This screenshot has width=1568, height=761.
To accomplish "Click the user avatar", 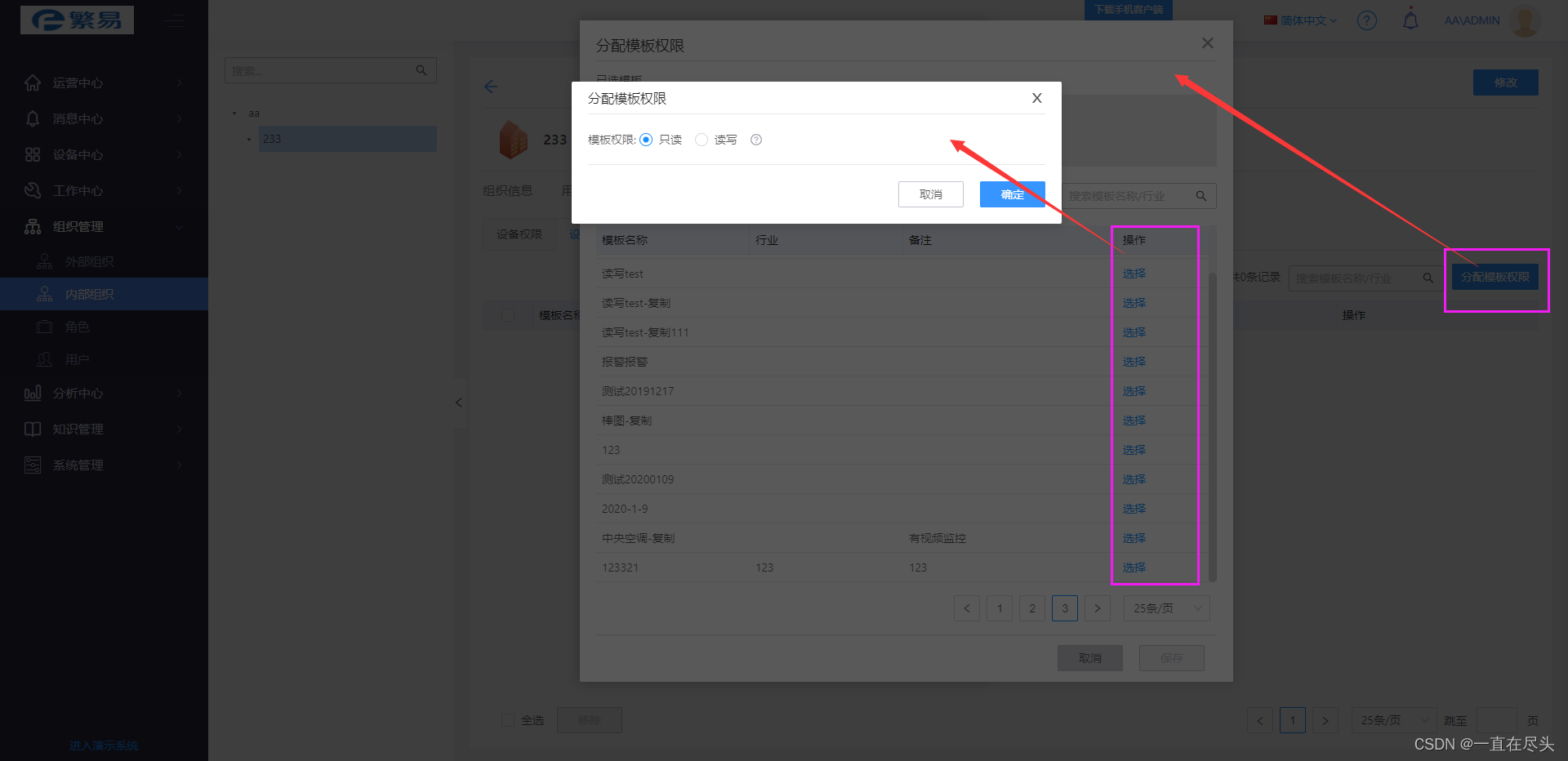I will click(1525, 20).
